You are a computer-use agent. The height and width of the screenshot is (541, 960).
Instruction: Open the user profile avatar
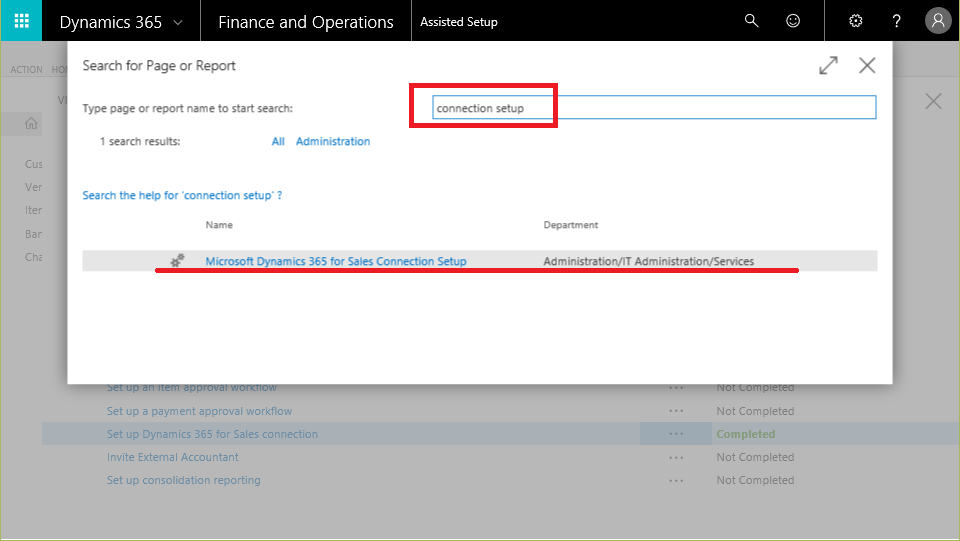coord(938,21)
